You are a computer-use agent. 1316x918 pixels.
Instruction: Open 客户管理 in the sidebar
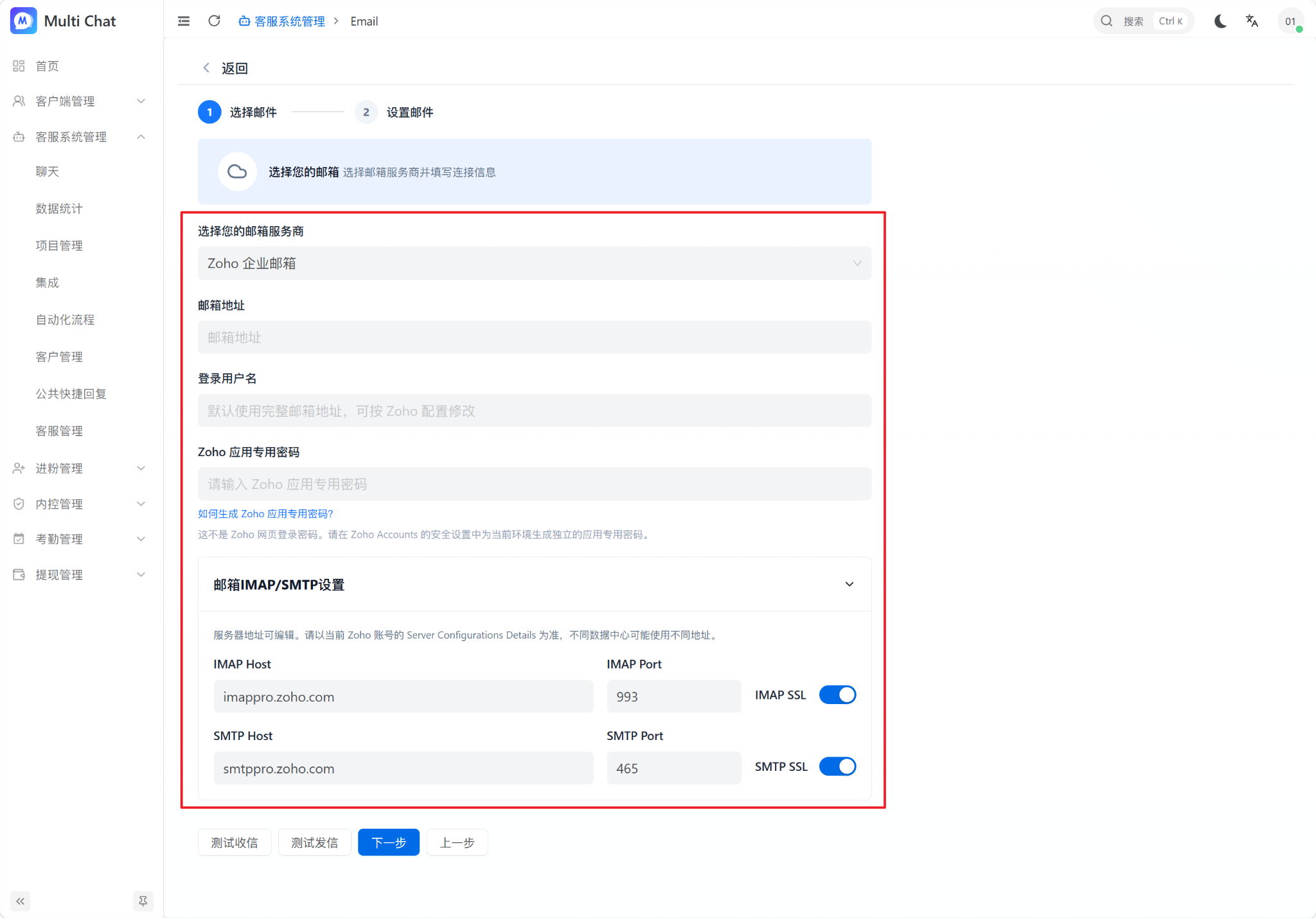[x=59, y=357]
